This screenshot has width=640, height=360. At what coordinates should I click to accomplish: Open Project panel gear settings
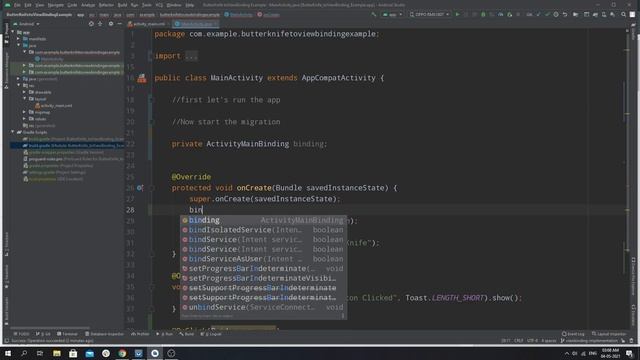point(111,24)
